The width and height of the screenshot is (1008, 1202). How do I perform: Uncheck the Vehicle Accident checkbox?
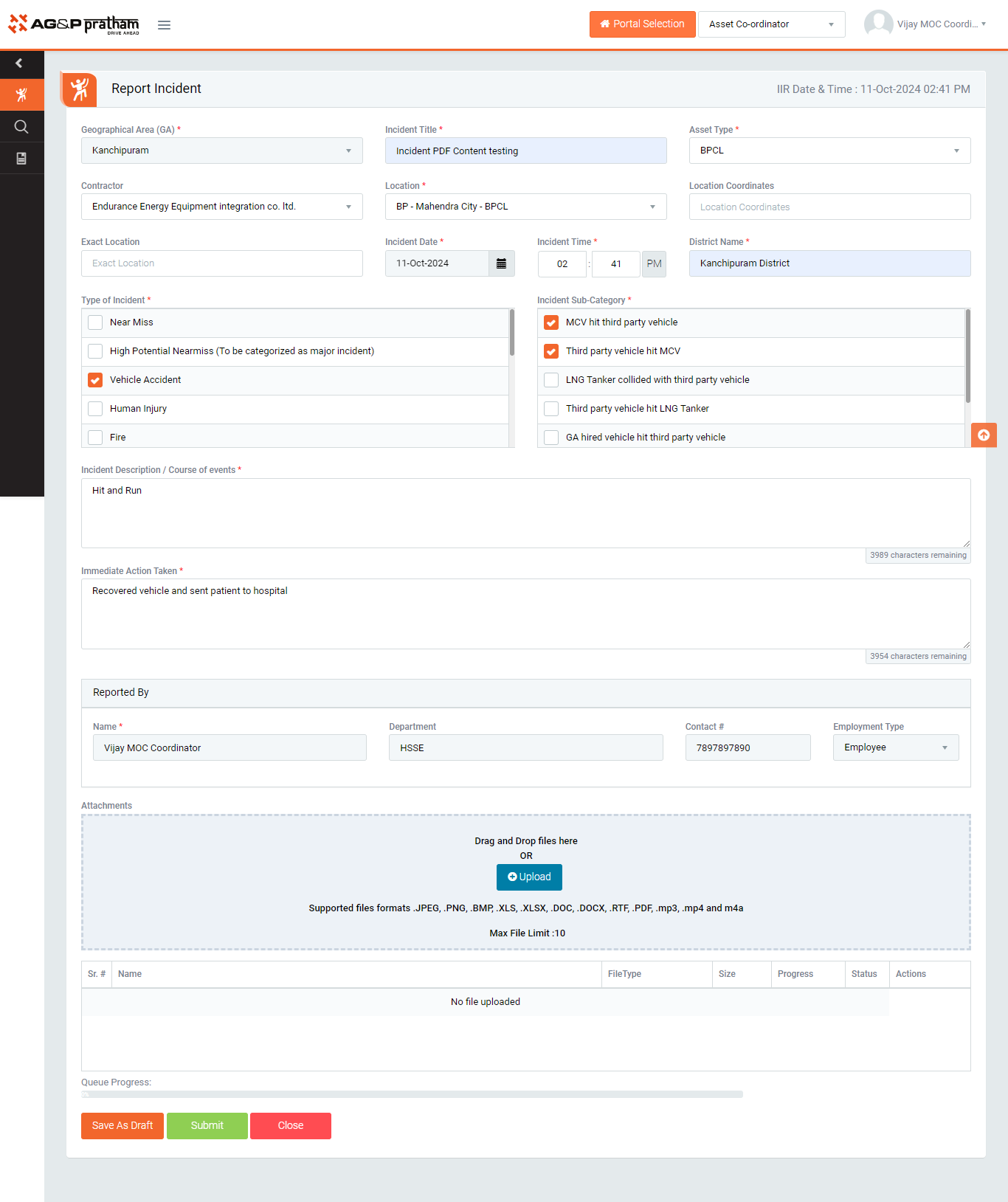95,380
